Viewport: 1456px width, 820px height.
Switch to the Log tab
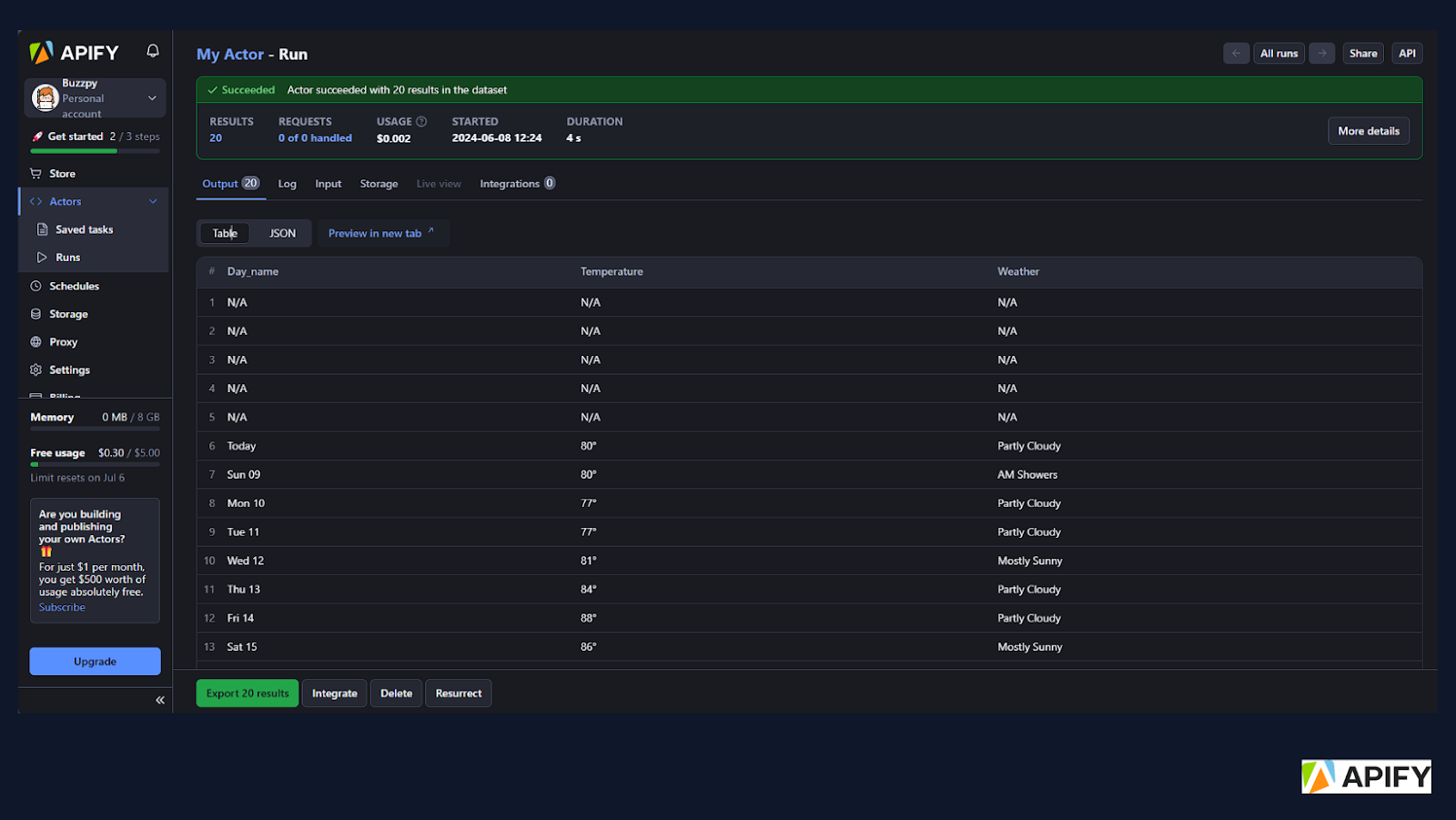point(288,184)
